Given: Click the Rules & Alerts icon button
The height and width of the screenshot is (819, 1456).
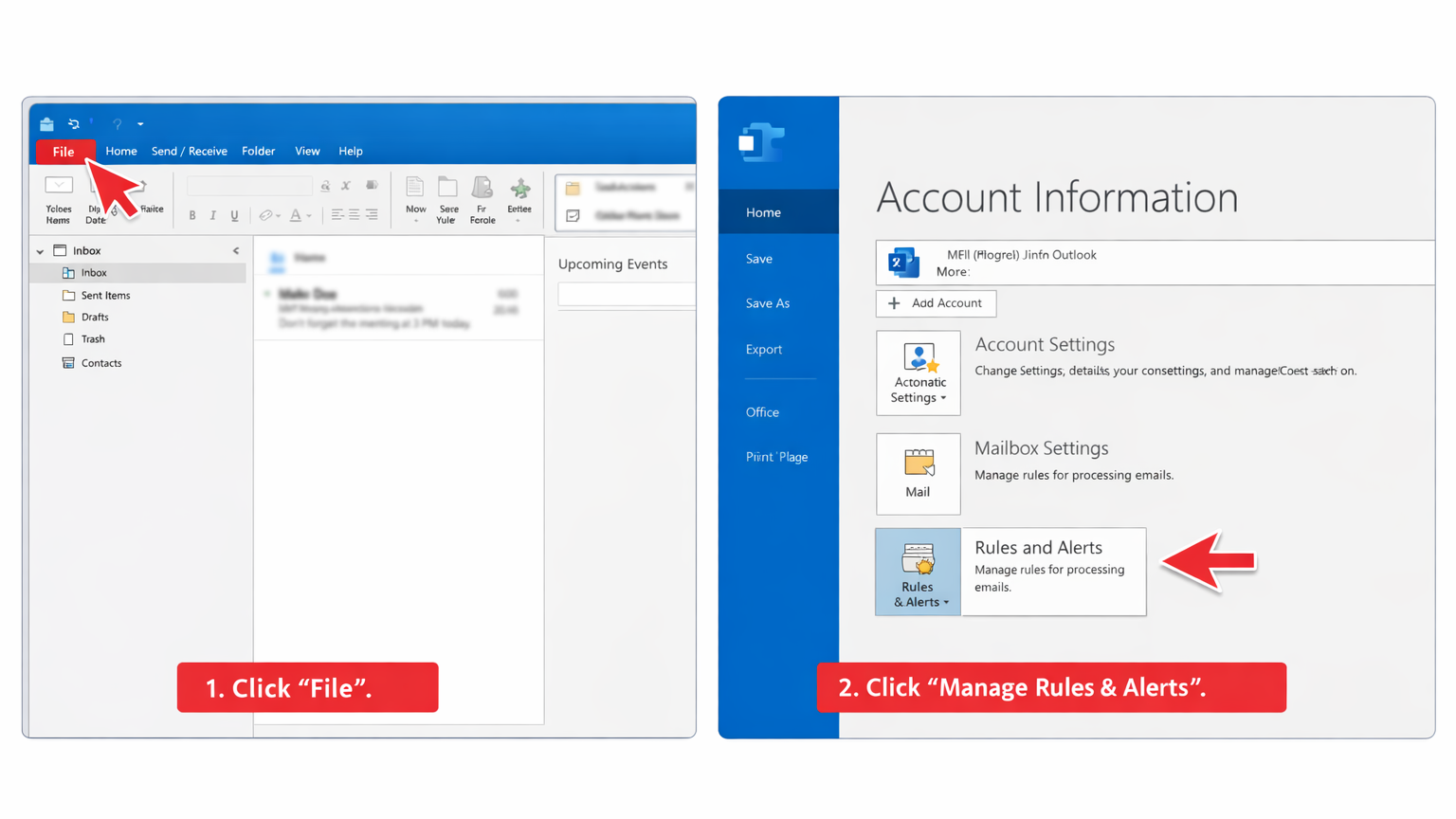Looking at the screenshot, I should tap(918, 573).
